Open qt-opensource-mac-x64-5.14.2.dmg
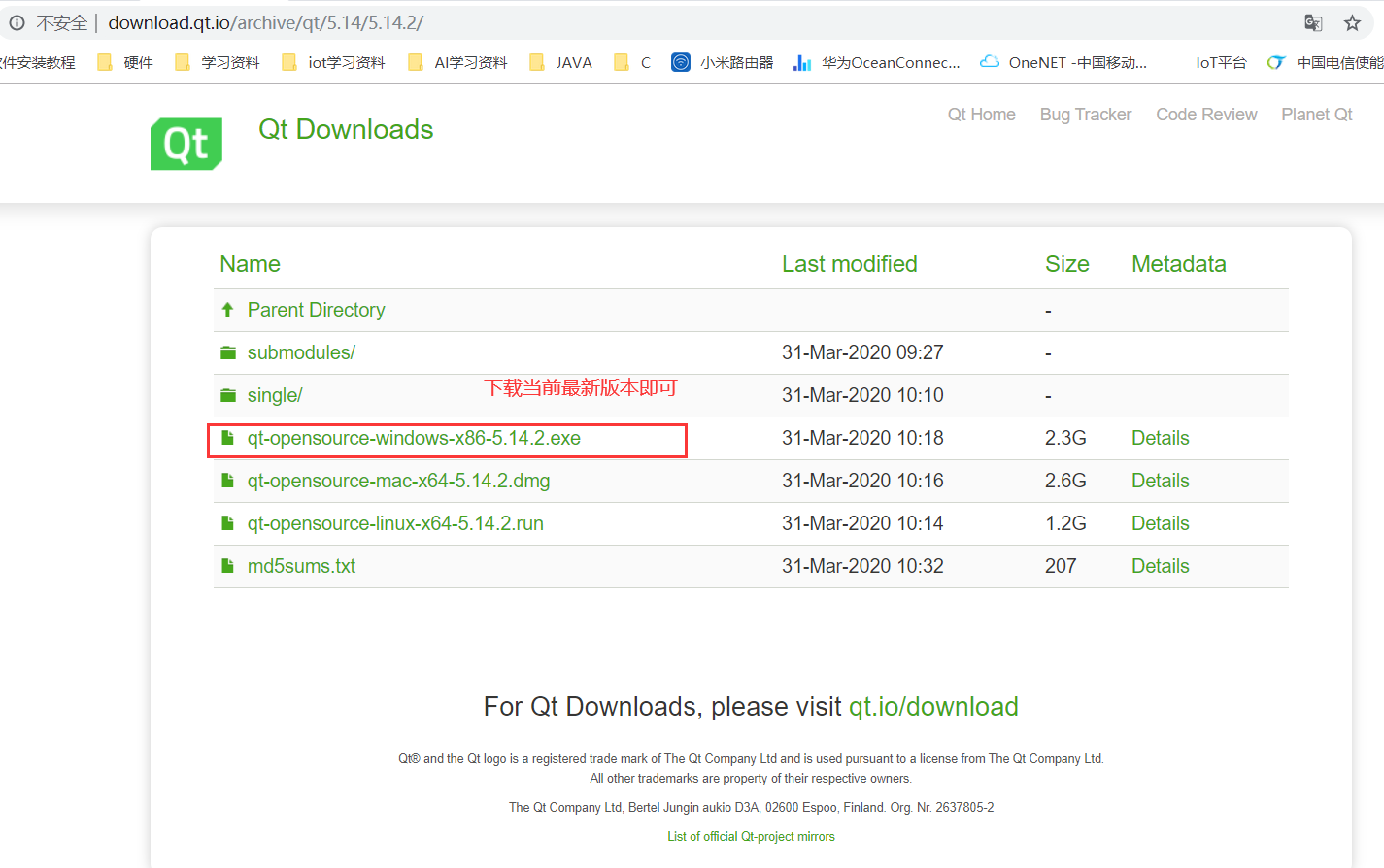 398,480
